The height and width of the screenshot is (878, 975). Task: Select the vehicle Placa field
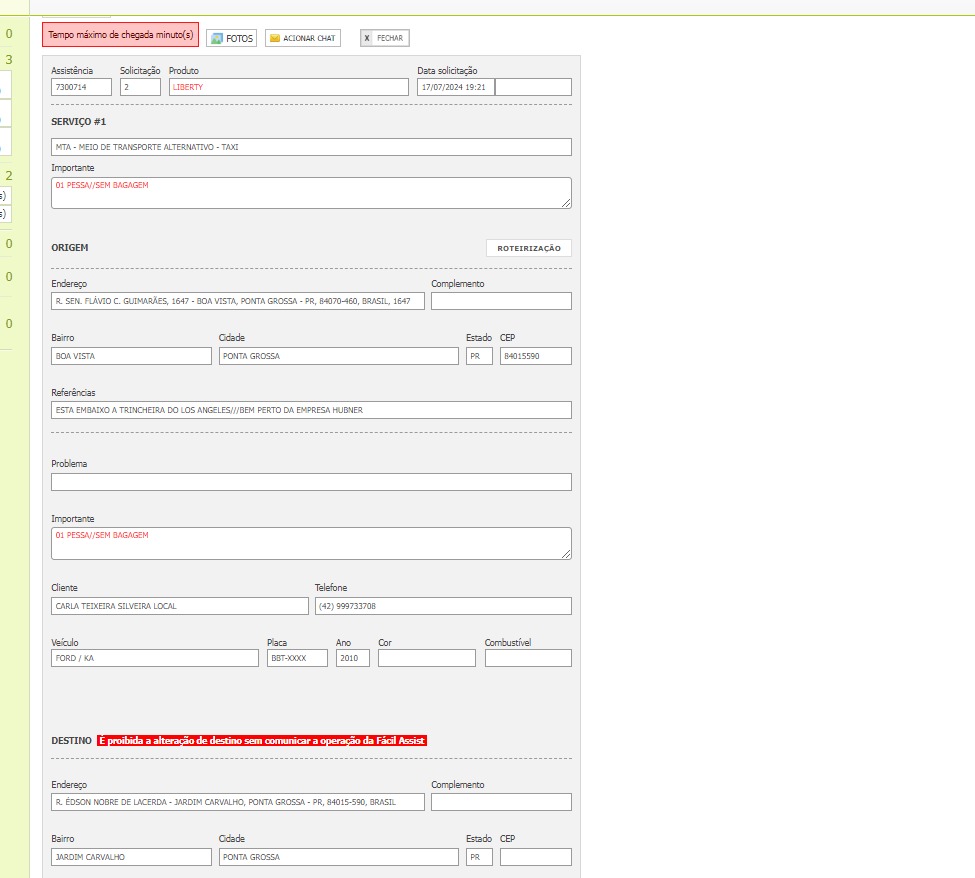[297, 658]
